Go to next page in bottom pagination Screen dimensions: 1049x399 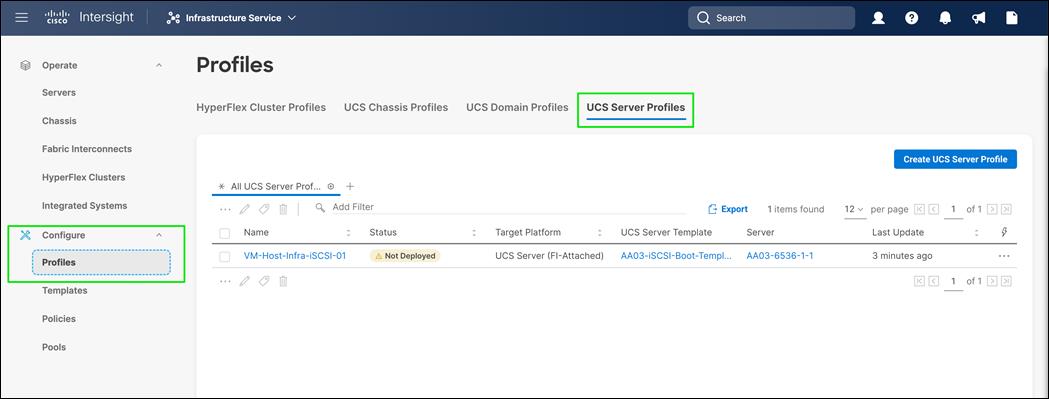[x=992, y=281]
